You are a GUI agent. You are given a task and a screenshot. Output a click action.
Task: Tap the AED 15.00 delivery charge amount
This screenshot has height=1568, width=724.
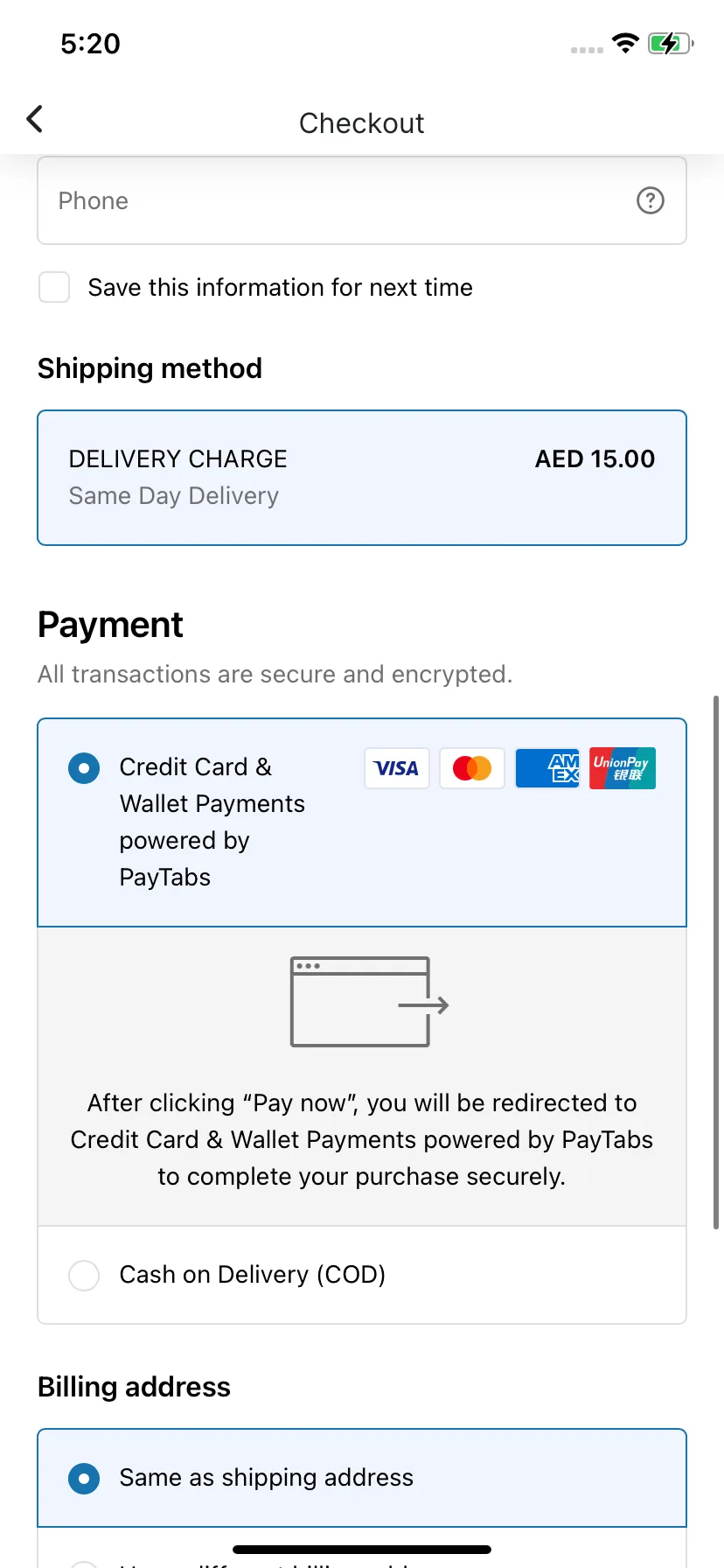click(595, 459)
